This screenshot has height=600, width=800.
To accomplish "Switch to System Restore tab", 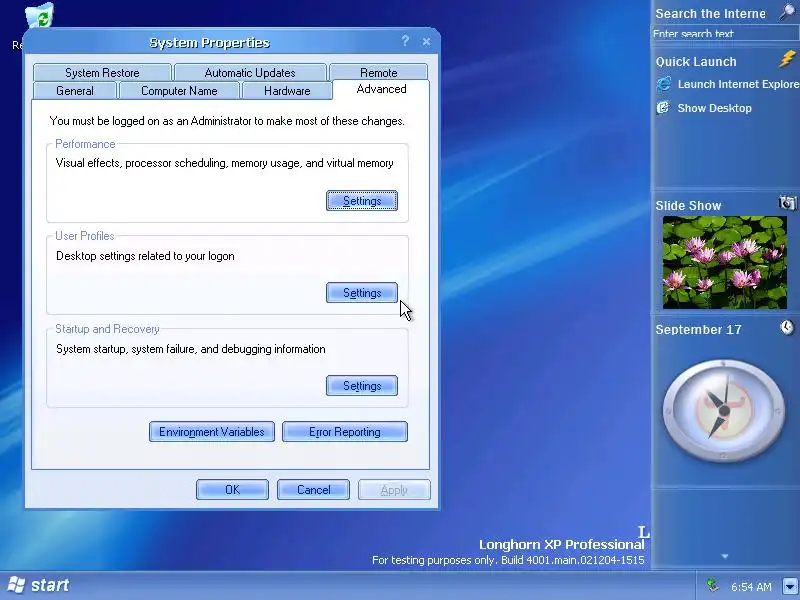I will click(x=102, y=72).
